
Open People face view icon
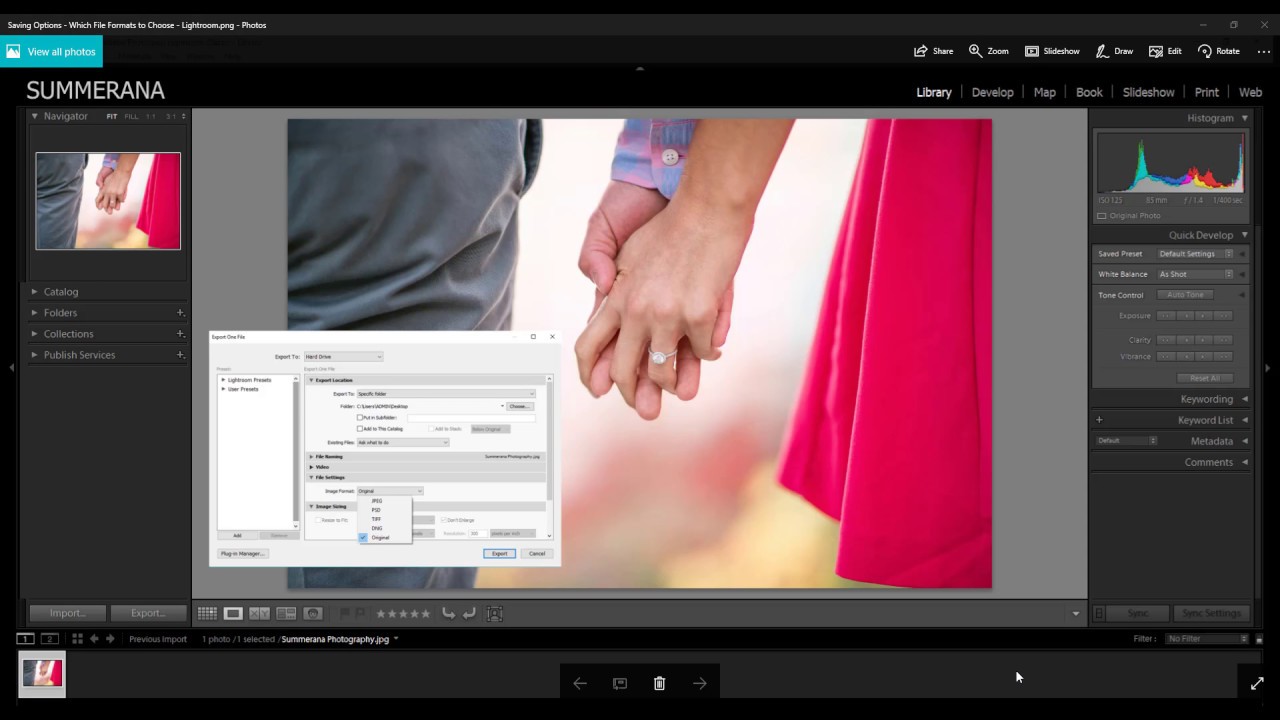[313, 614]
